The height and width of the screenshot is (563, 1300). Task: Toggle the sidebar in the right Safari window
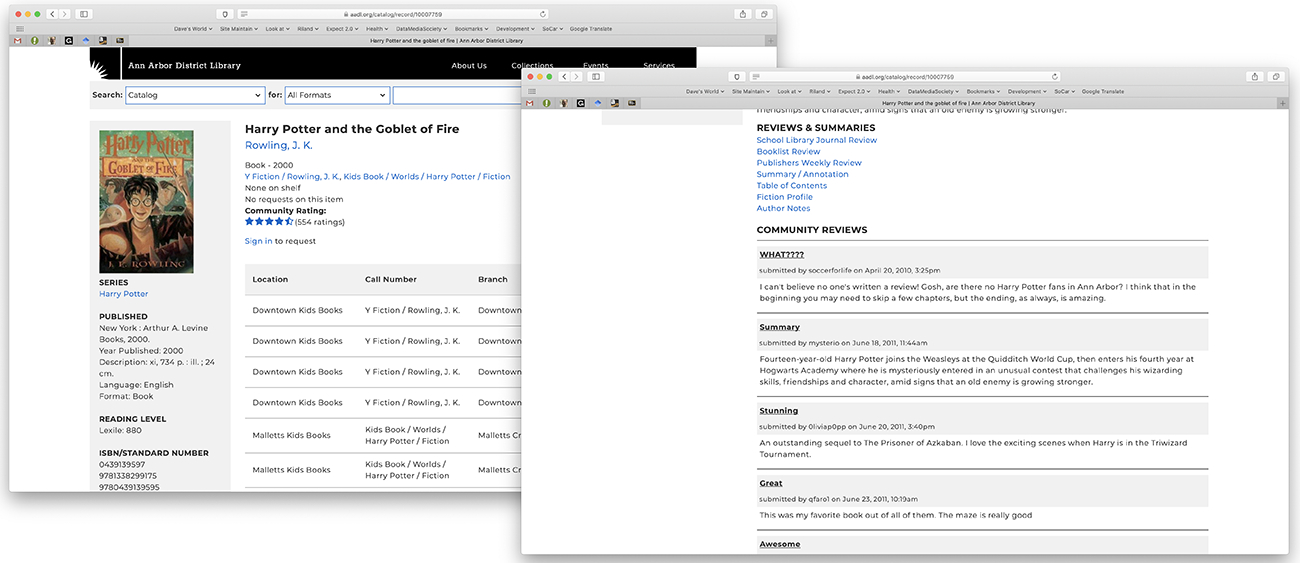pos(596,76)
